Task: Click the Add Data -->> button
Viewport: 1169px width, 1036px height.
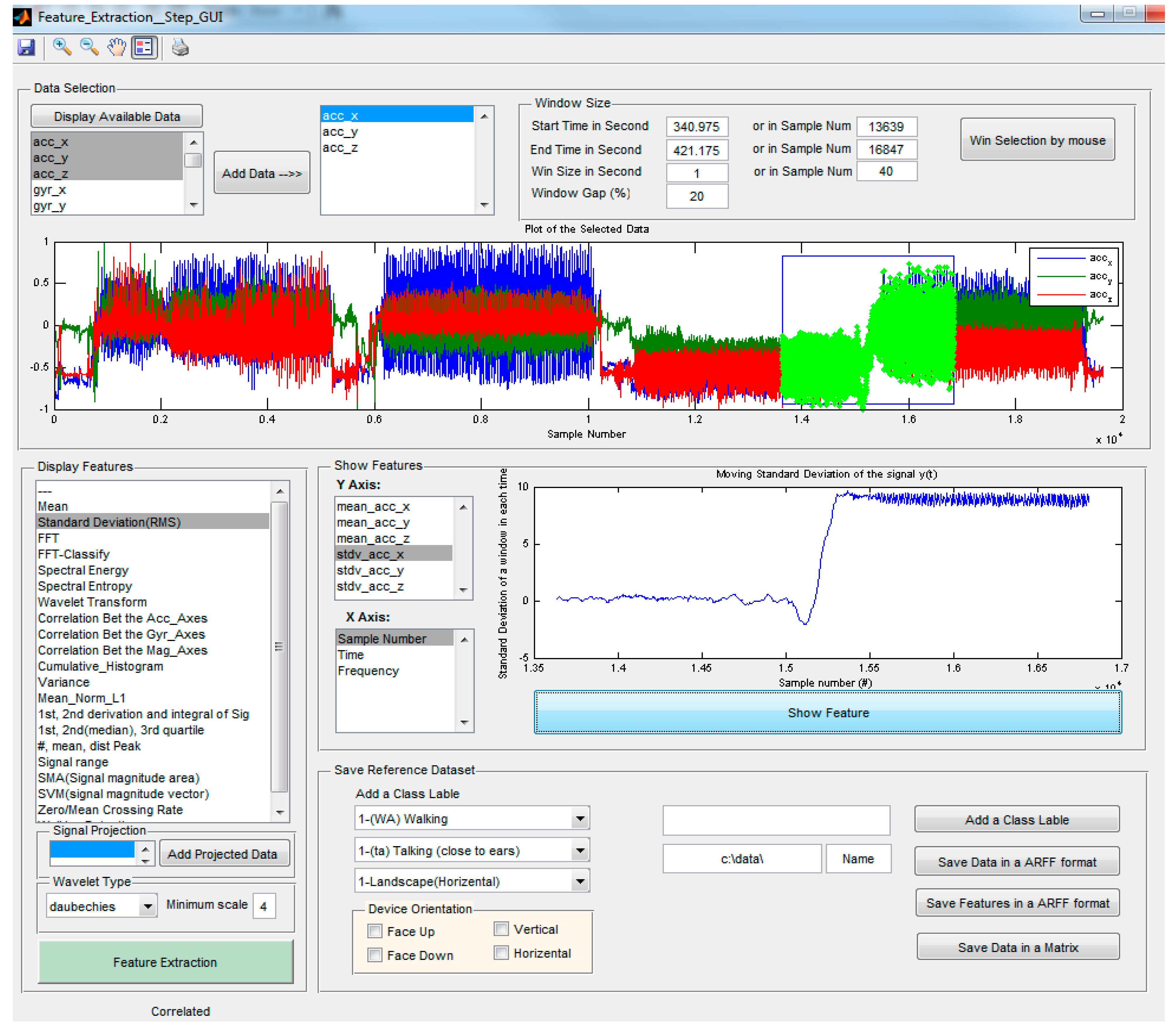Action: click(x=262, y=173)
